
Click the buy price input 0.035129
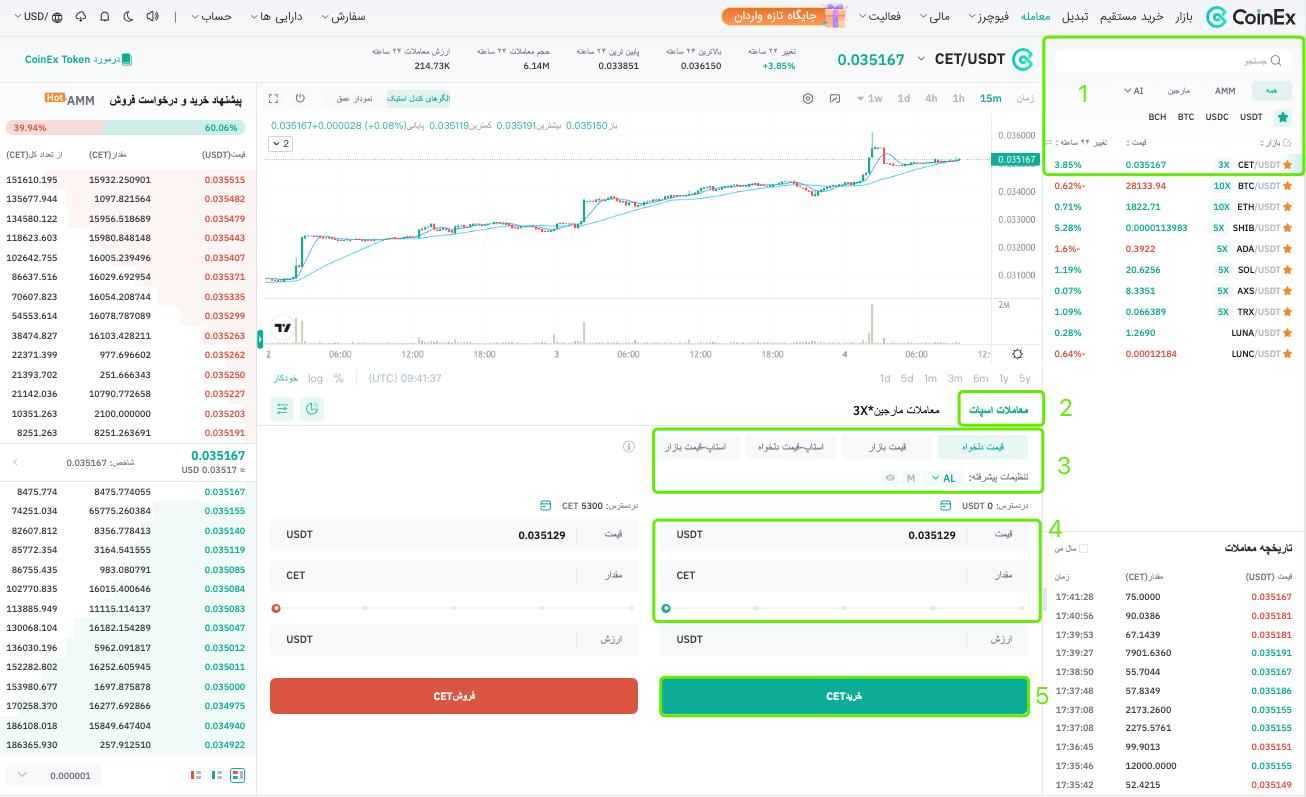tap(844, 535)
